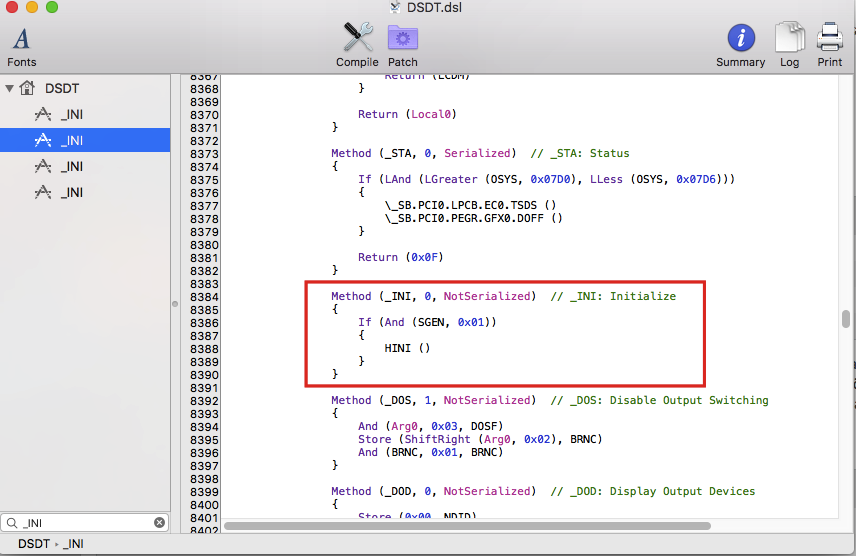
Task: Click the DSDT.dsl window title
Action: 435,8
